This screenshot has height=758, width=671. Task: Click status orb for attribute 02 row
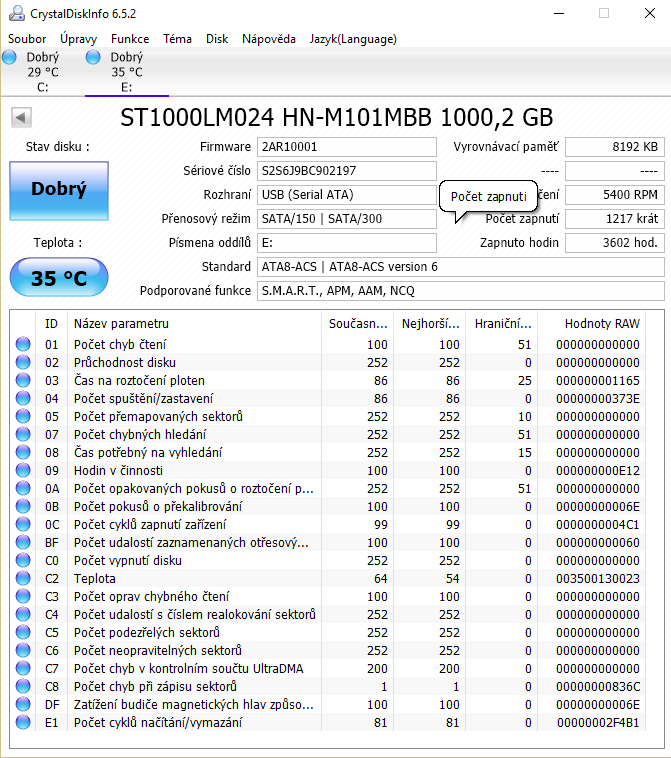click(23, 362)
